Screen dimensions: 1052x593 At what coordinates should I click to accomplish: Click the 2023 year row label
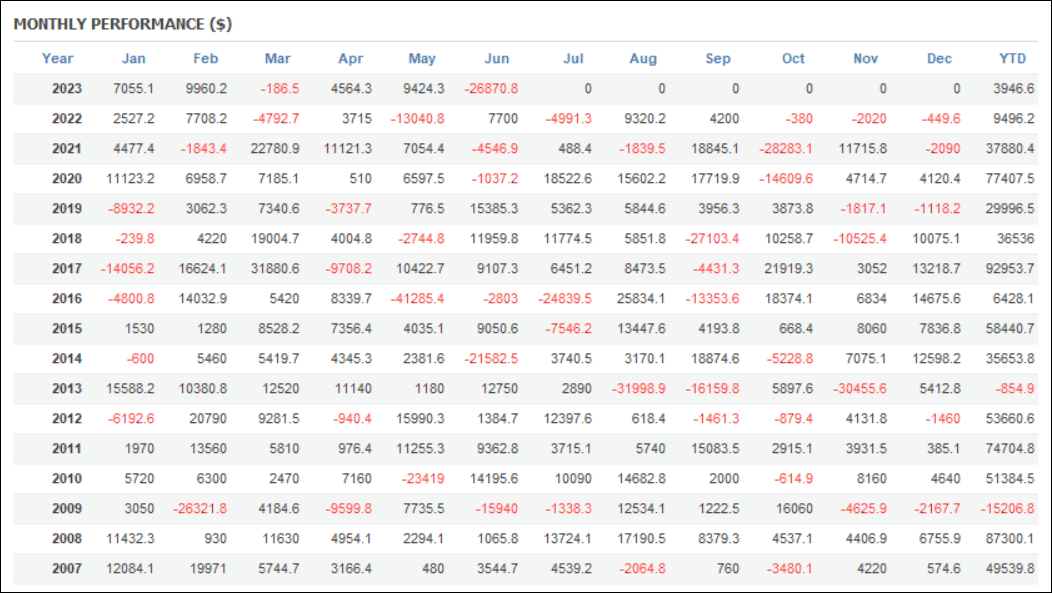click(67, 89)
